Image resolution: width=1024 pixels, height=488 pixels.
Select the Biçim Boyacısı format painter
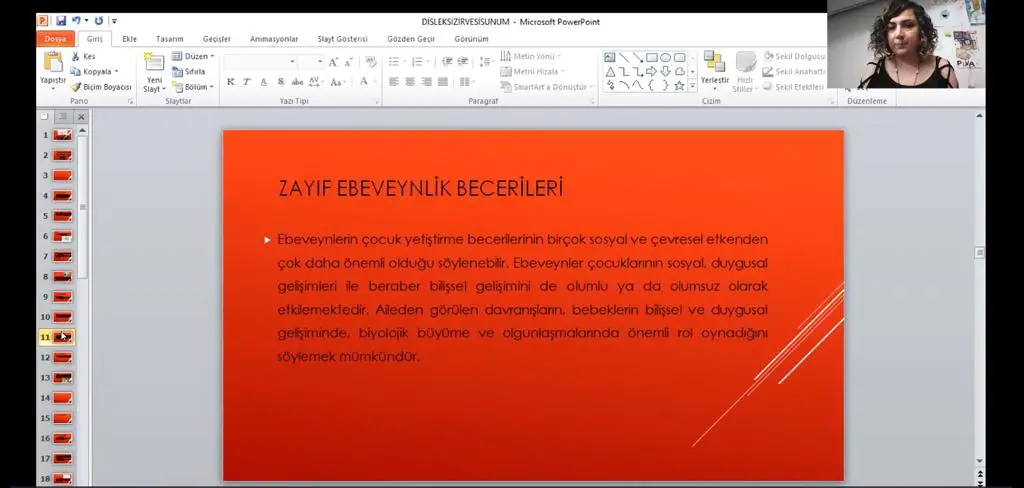[x=101, y=87]
